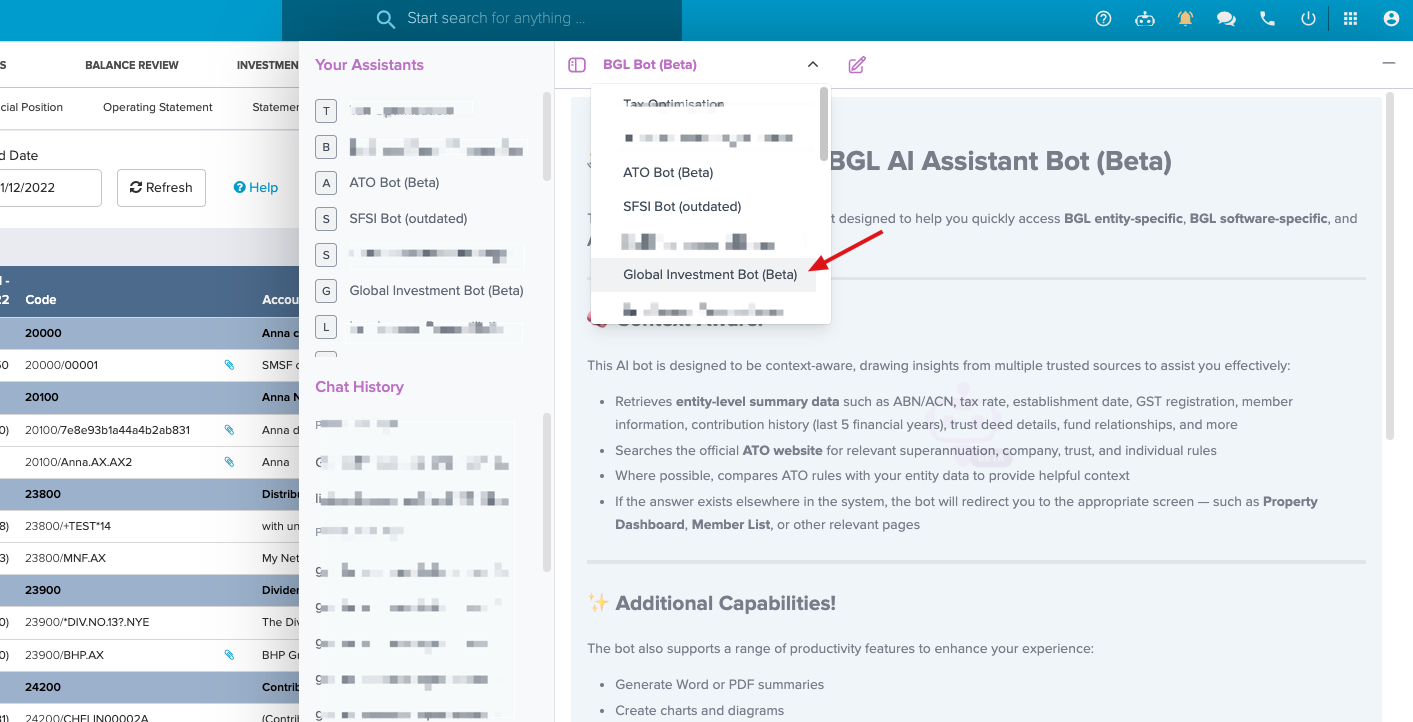Open ATO Bot (Beta) from Your Assistants
This screenshot has width=1413, height=722.
(x=394, y=183)
